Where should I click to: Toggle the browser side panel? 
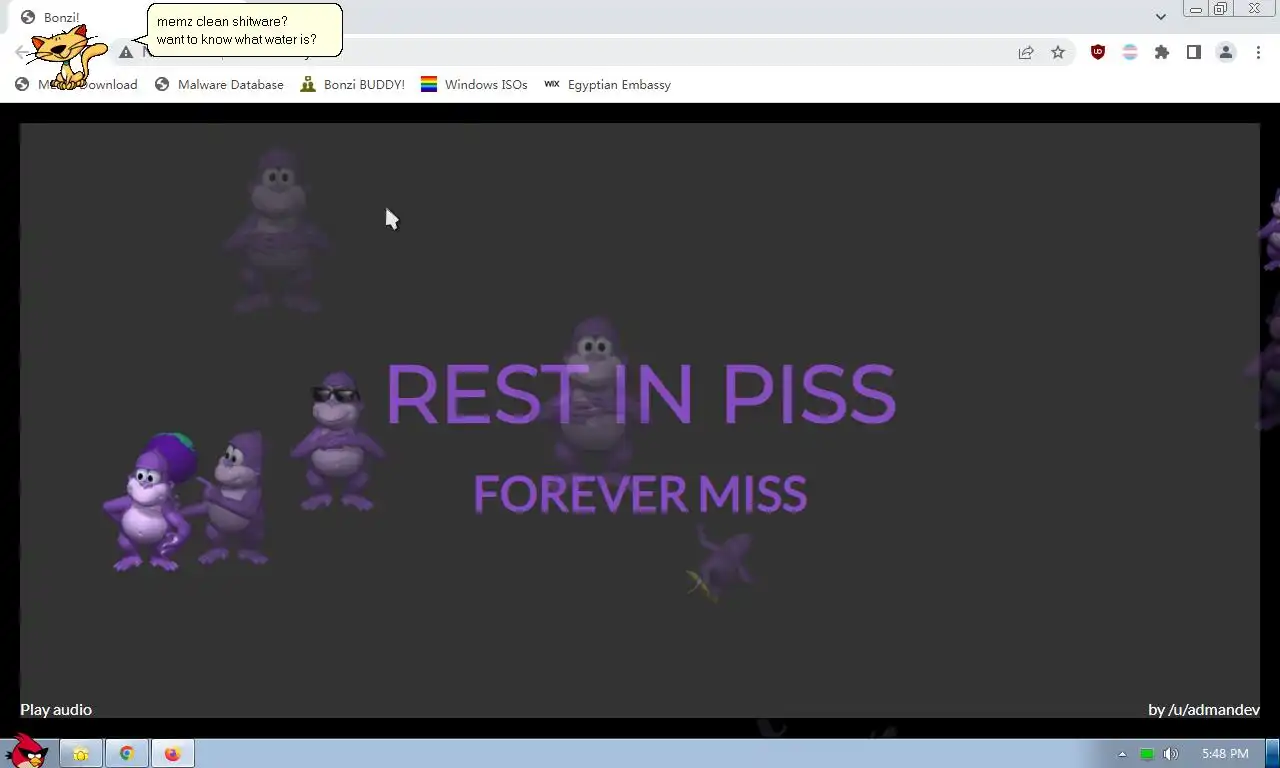coord(1194,53)
